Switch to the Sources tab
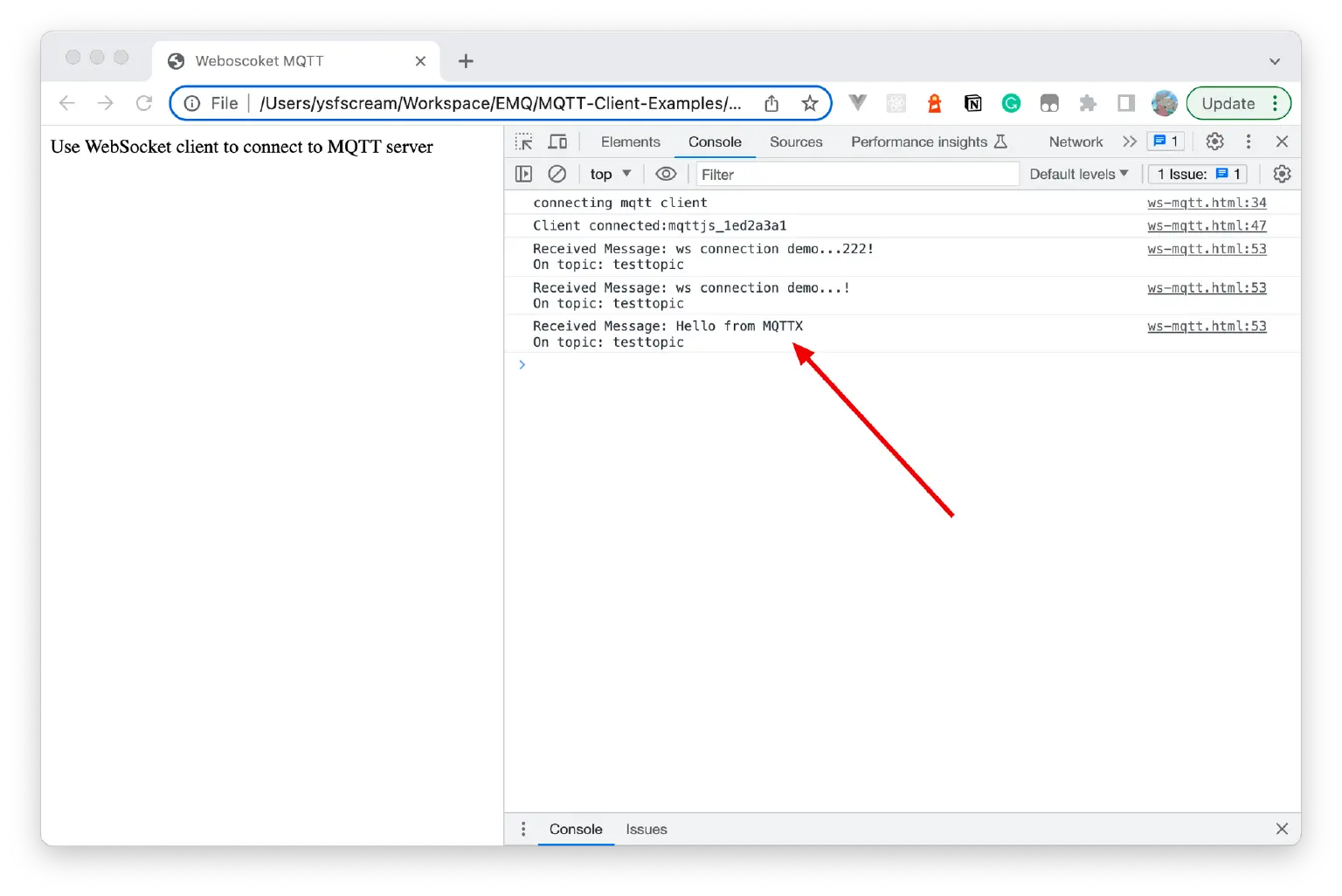This screenshot has height=896, width=1342. 796,141
